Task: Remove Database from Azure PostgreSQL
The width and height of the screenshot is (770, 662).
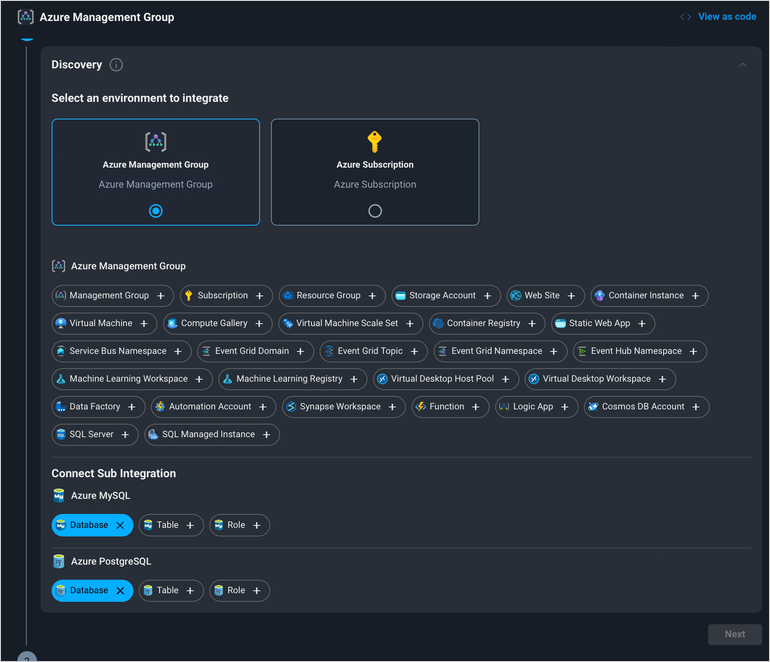Action: point(120,591)
